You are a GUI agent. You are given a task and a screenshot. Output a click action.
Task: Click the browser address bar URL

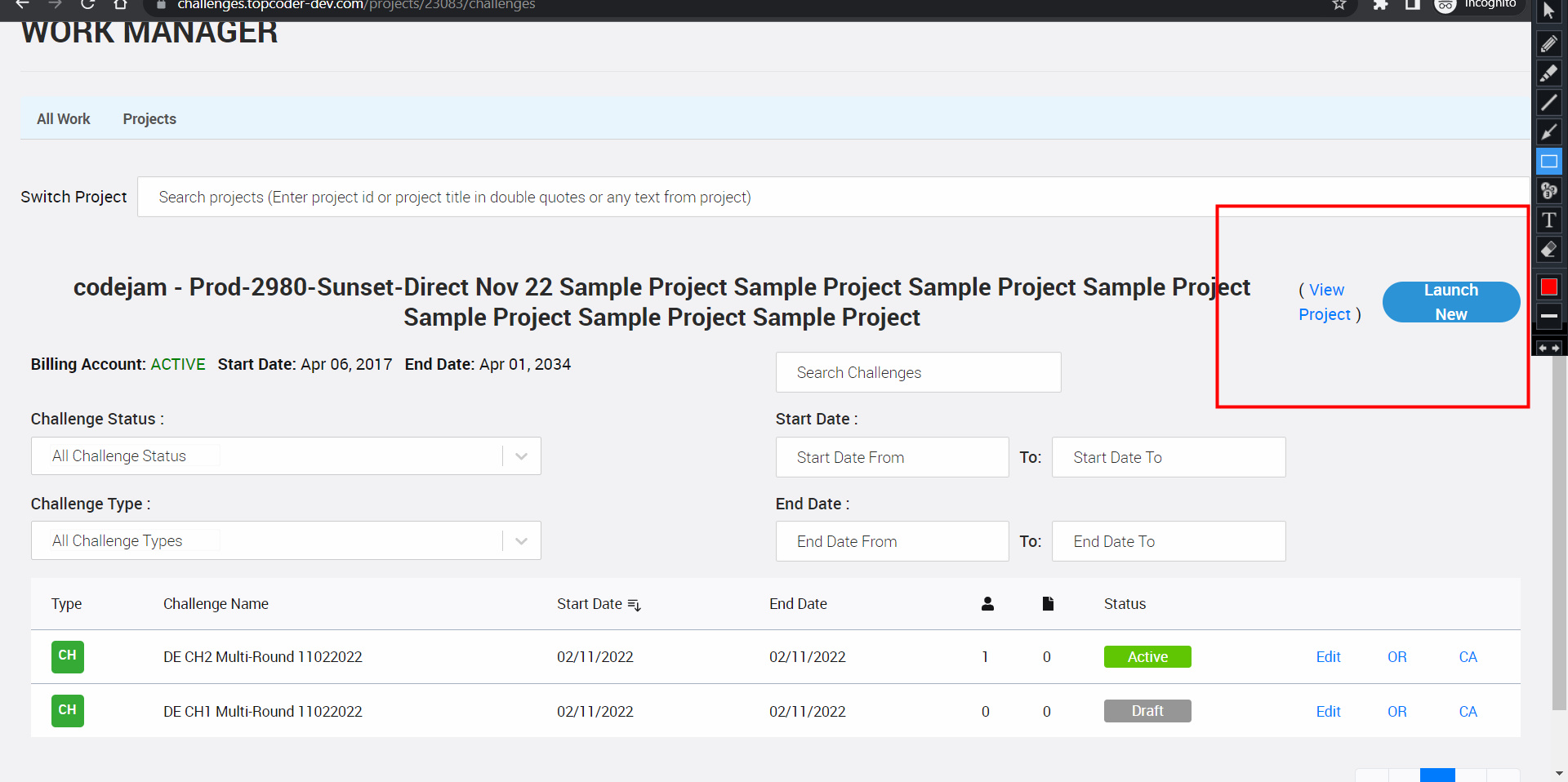point(356,5)
